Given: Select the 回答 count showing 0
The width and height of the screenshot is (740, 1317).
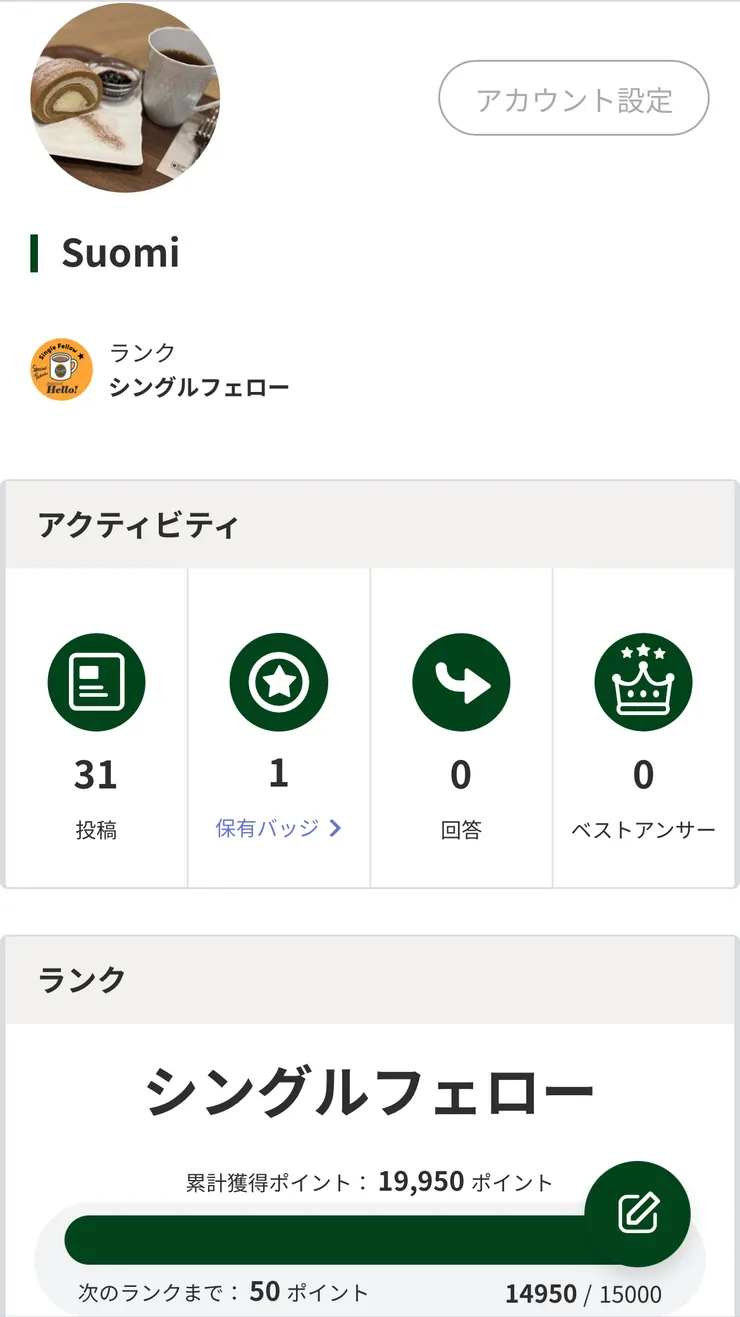Looking at the screenshot, I should (x=462, y=775).
